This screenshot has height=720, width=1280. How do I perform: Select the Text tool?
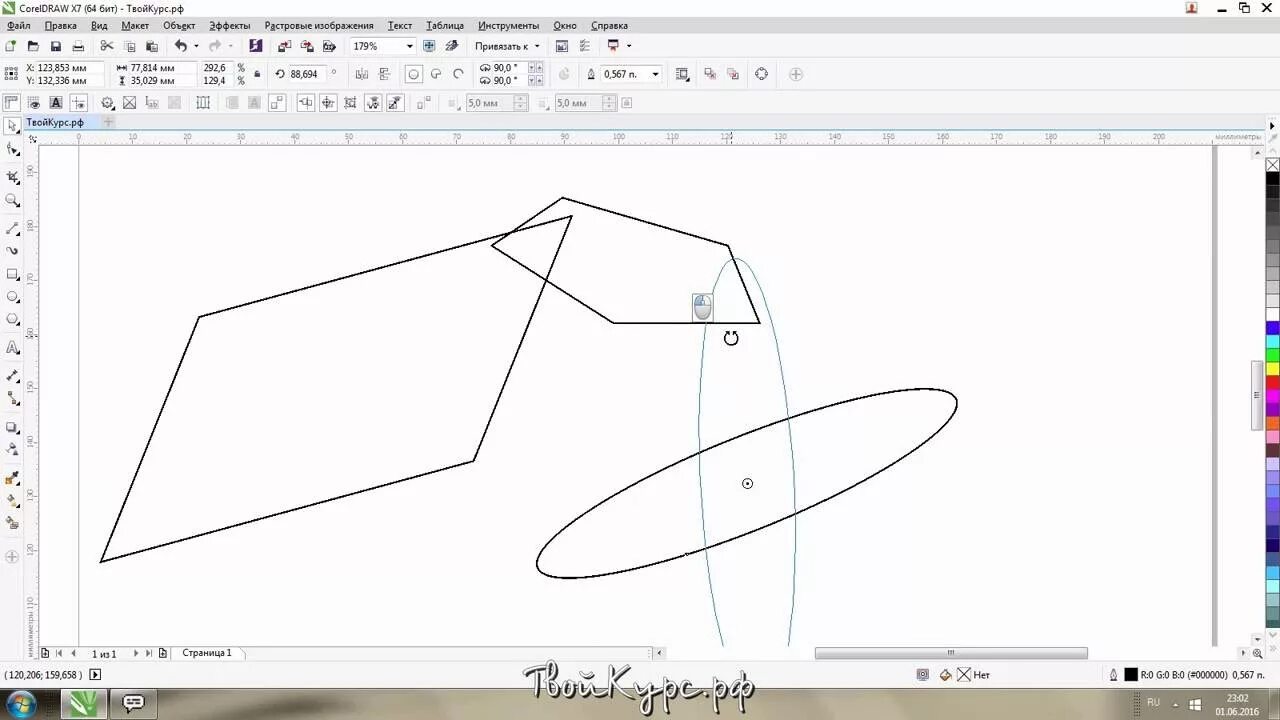click(12, 348)
